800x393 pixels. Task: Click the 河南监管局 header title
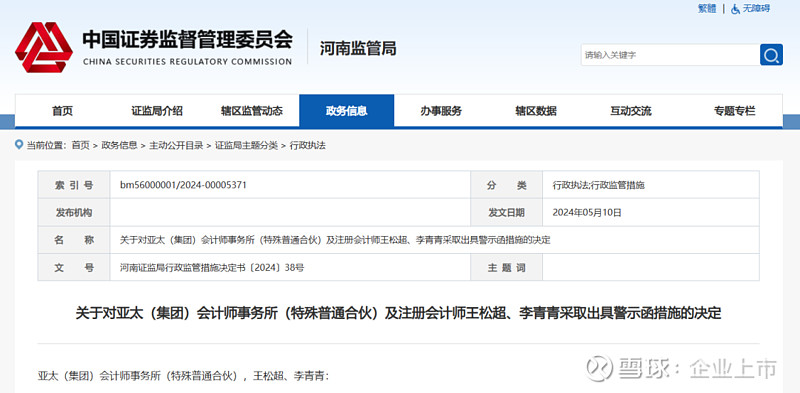pyautogui.click(x=358, y=48)
